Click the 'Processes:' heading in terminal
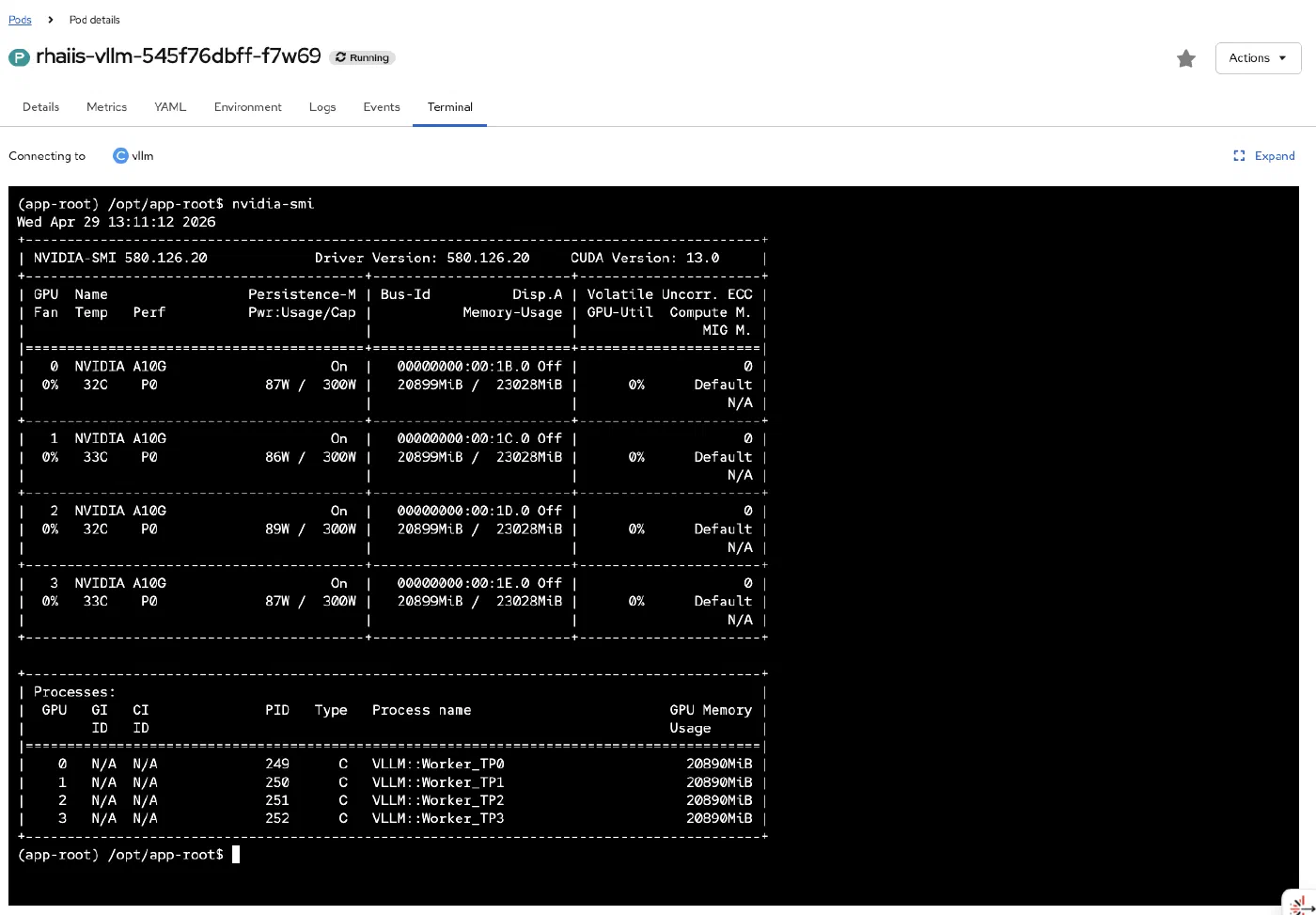The image size is (1316, 915). (x=74, y=692)
